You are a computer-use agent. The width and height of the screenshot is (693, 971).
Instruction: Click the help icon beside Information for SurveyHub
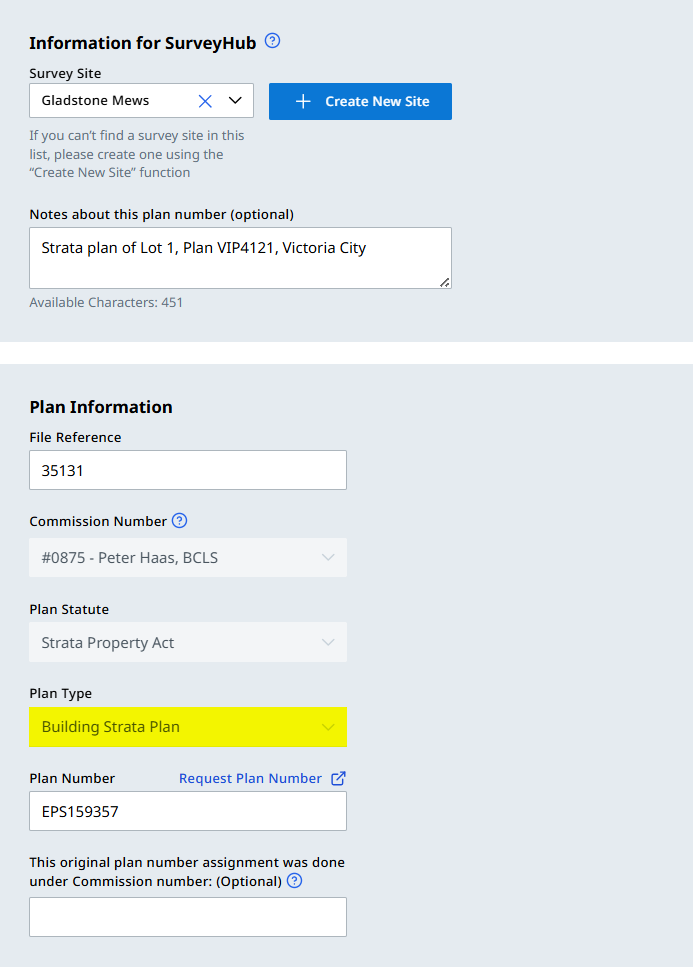pos(272,42)
